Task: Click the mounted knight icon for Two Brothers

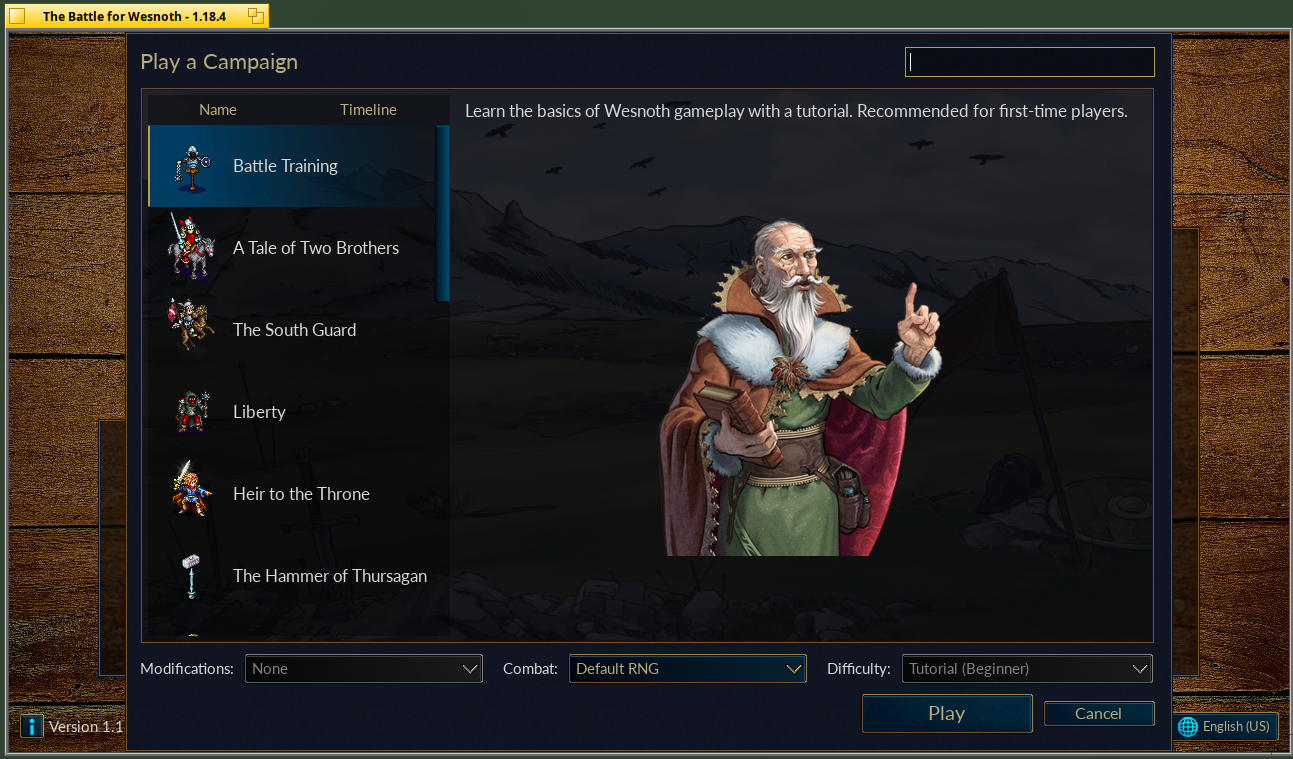Action: [191, 248]
